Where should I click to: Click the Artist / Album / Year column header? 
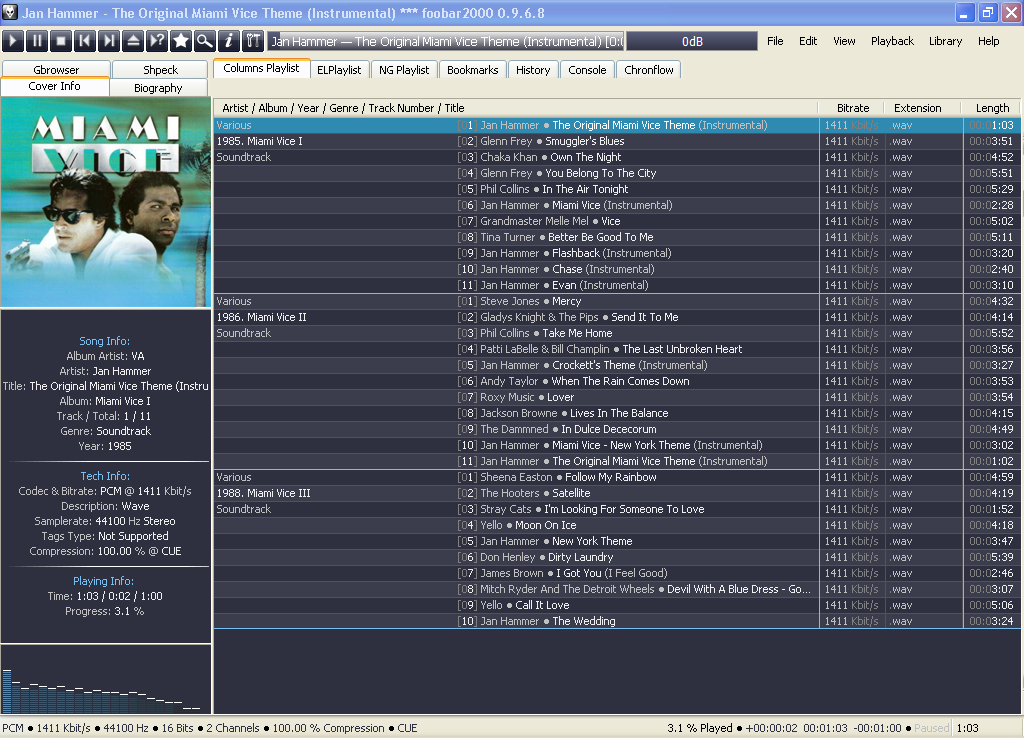point(516,108)
